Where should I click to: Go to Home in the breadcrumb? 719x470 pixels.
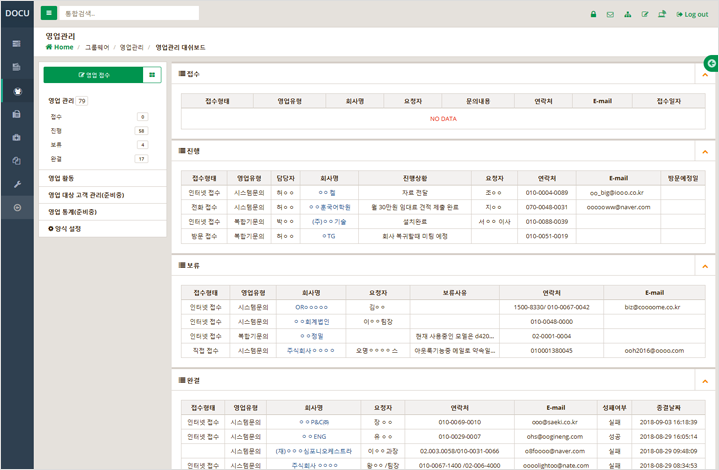pos(60,47)
